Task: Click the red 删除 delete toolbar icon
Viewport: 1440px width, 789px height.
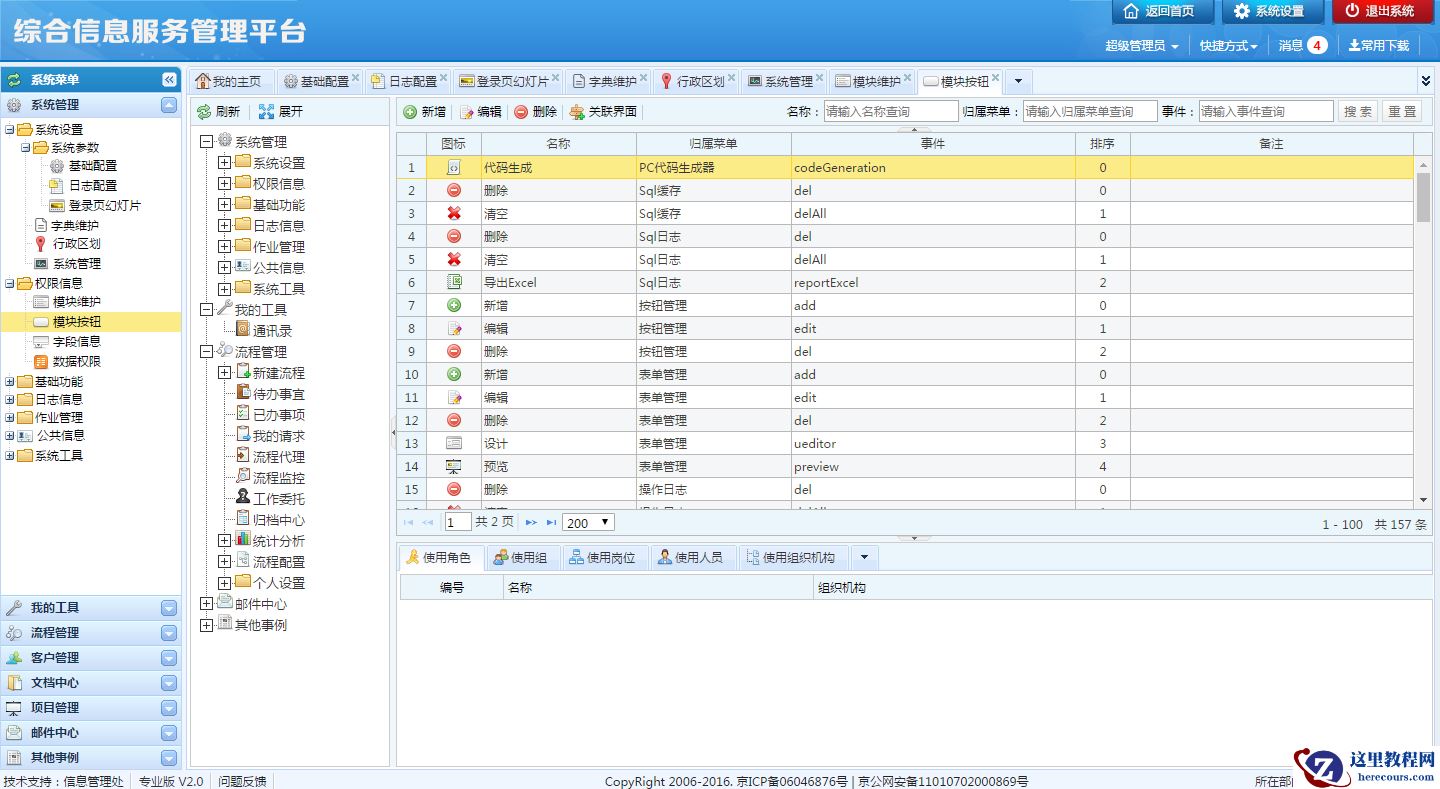Action: [521, 112]
